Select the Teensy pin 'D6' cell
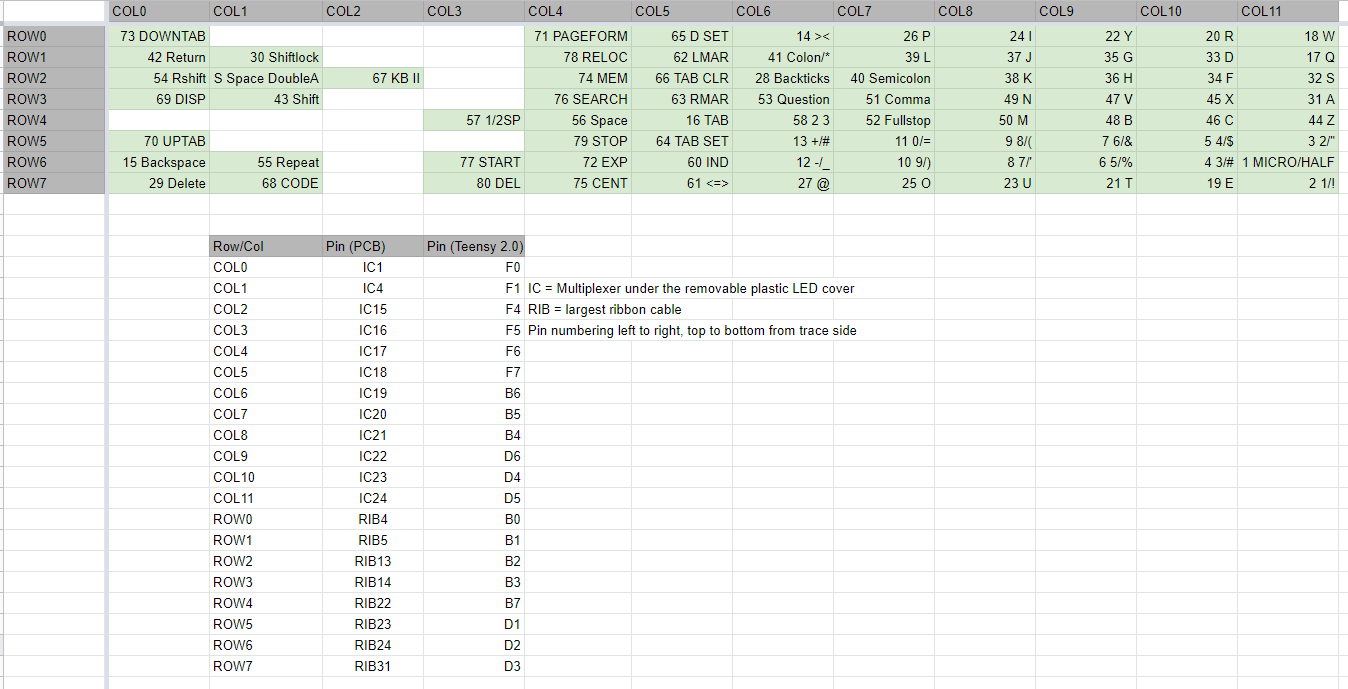 tap(474, 456)
